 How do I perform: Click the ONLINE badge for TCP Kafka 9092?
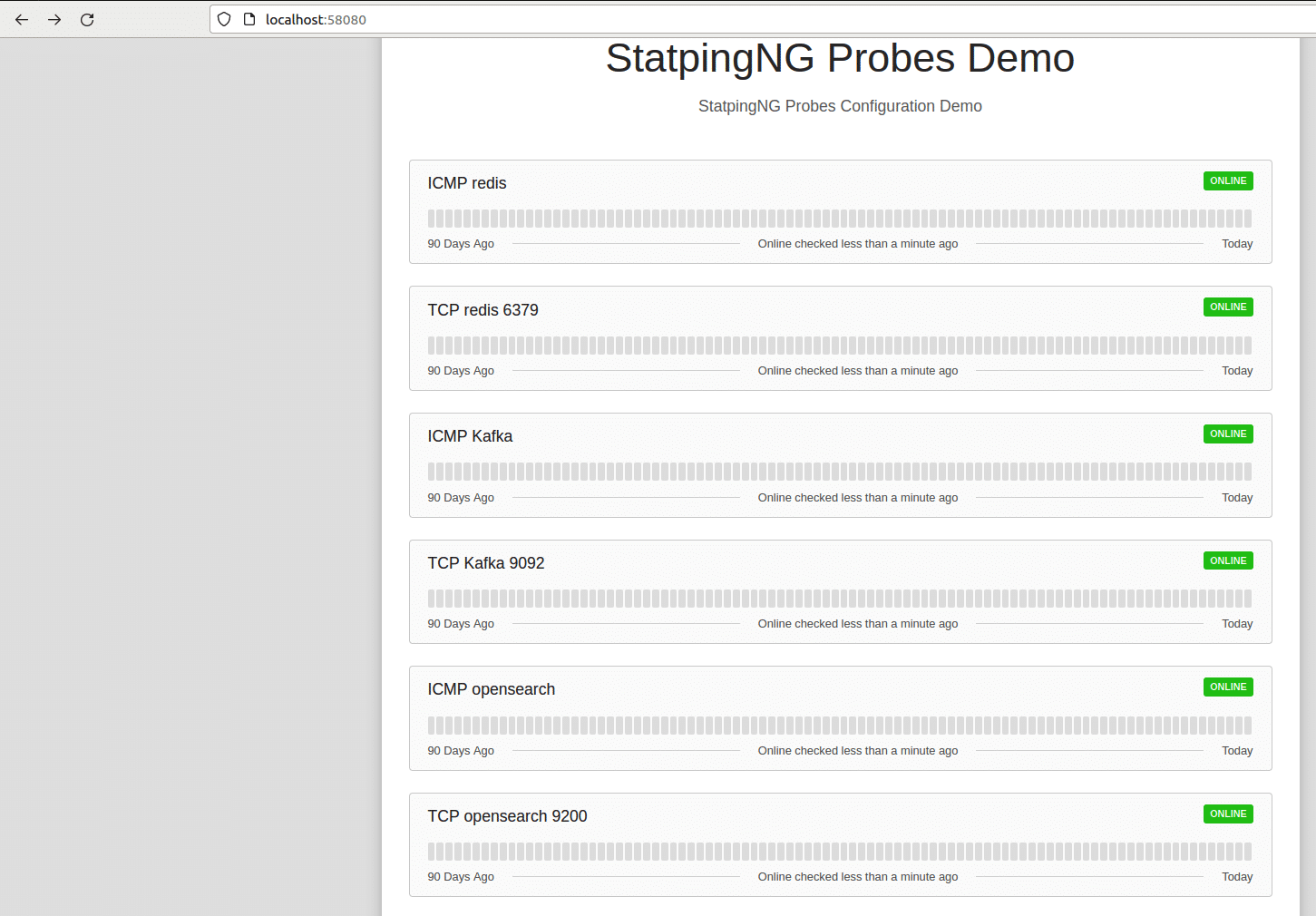tap(1228, 560)
